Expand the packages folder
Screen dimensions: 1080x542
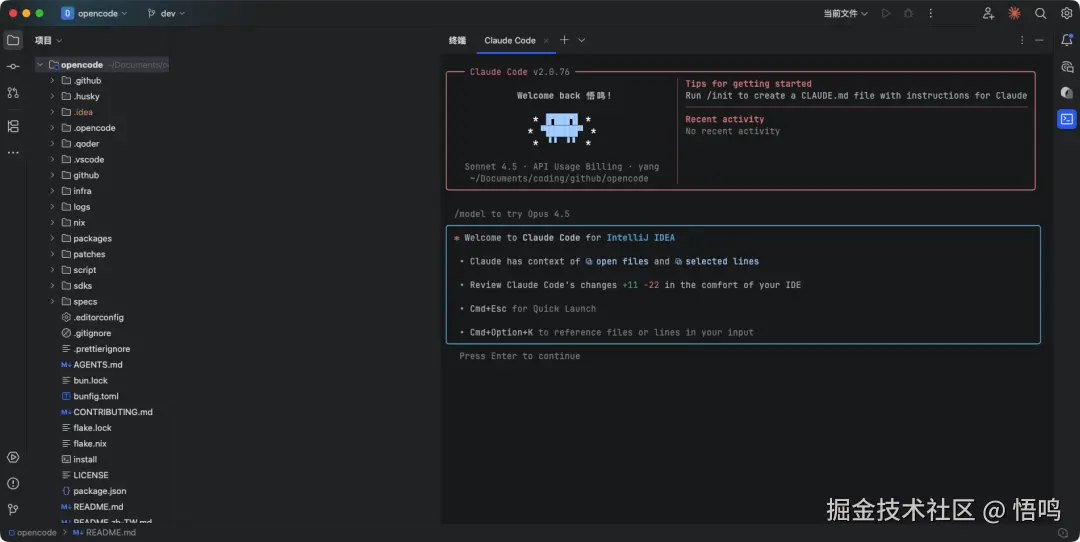click(52, 238)
